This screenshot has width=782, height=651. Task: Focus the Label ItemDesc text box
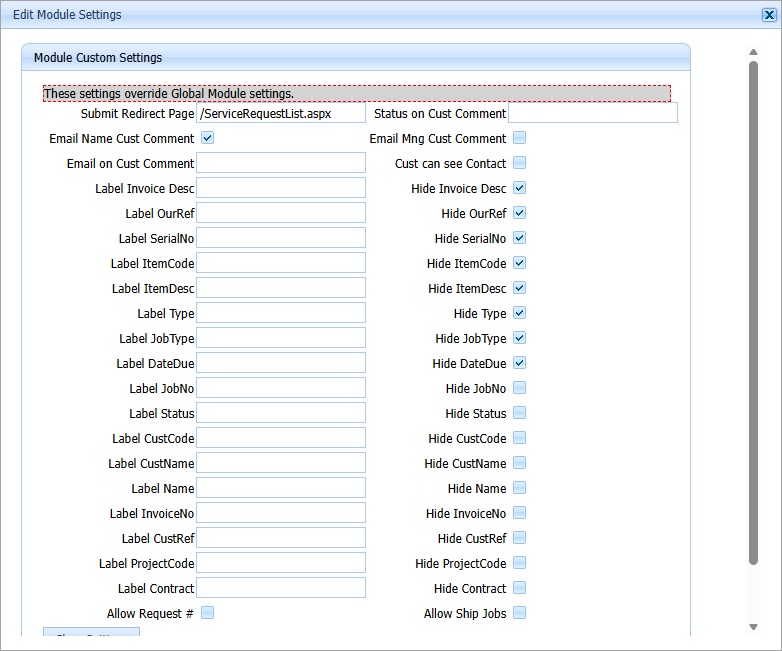pos(281,288)
